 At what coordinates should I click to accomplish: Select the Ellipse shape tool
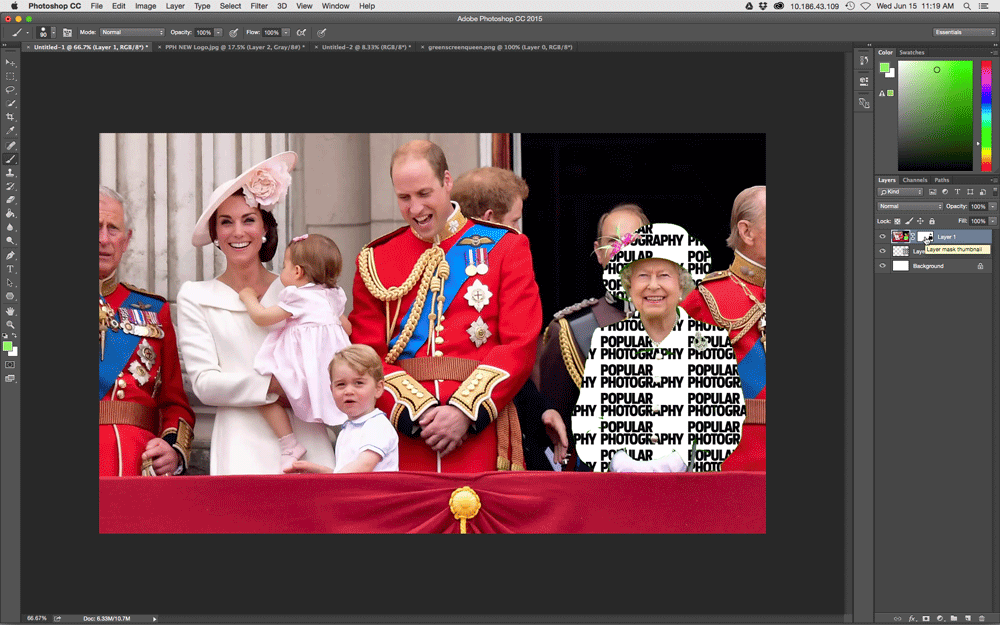pyautogui.click(x=10, y=297)
